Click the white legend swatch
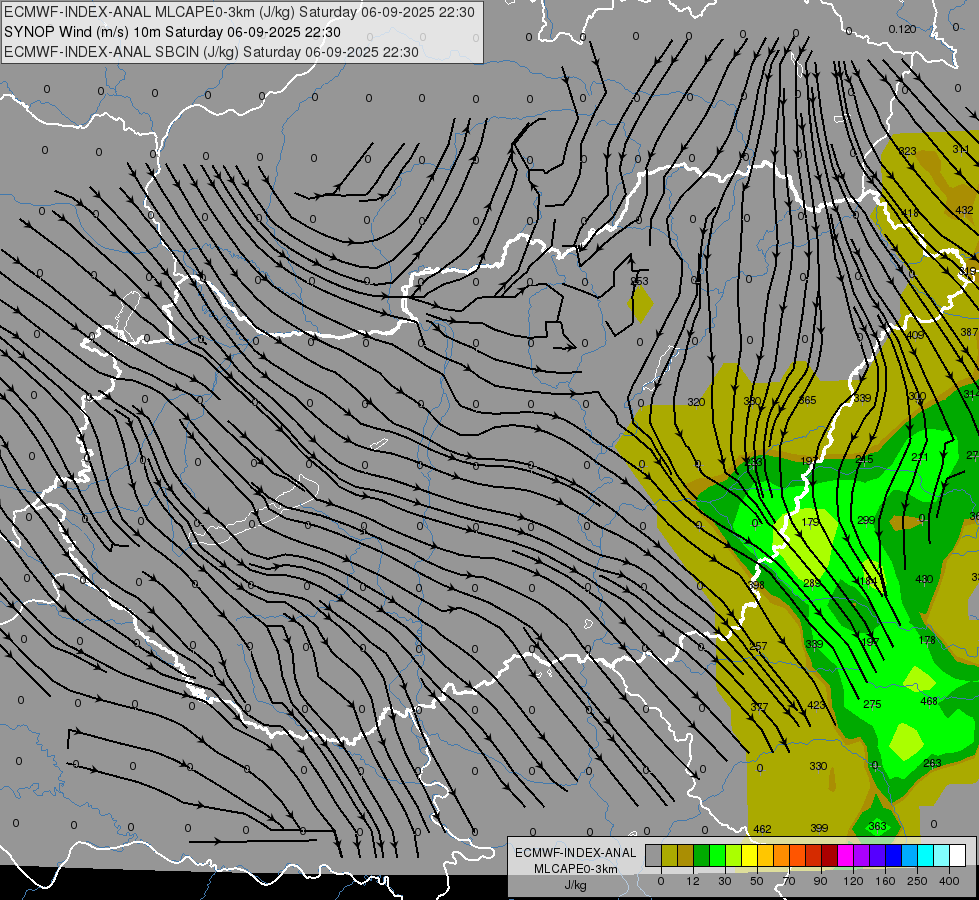This screenshot has width=979, height=900. pos(957,855)
